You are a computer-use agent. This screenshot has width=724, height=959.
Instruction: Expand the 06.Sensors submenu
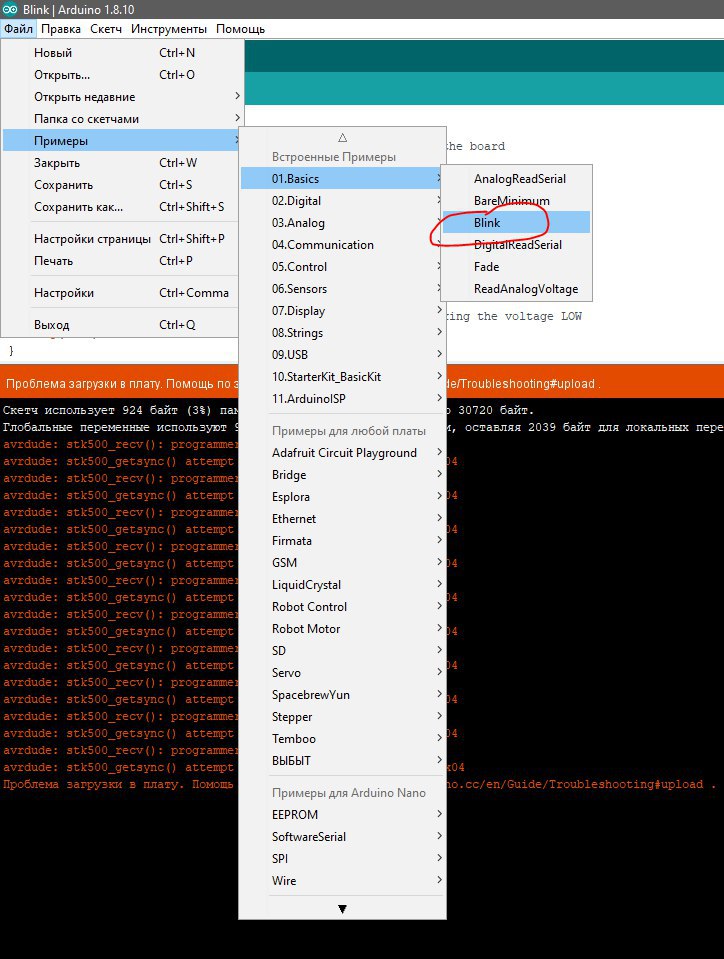pyautogui.click(x=342, y=289)
